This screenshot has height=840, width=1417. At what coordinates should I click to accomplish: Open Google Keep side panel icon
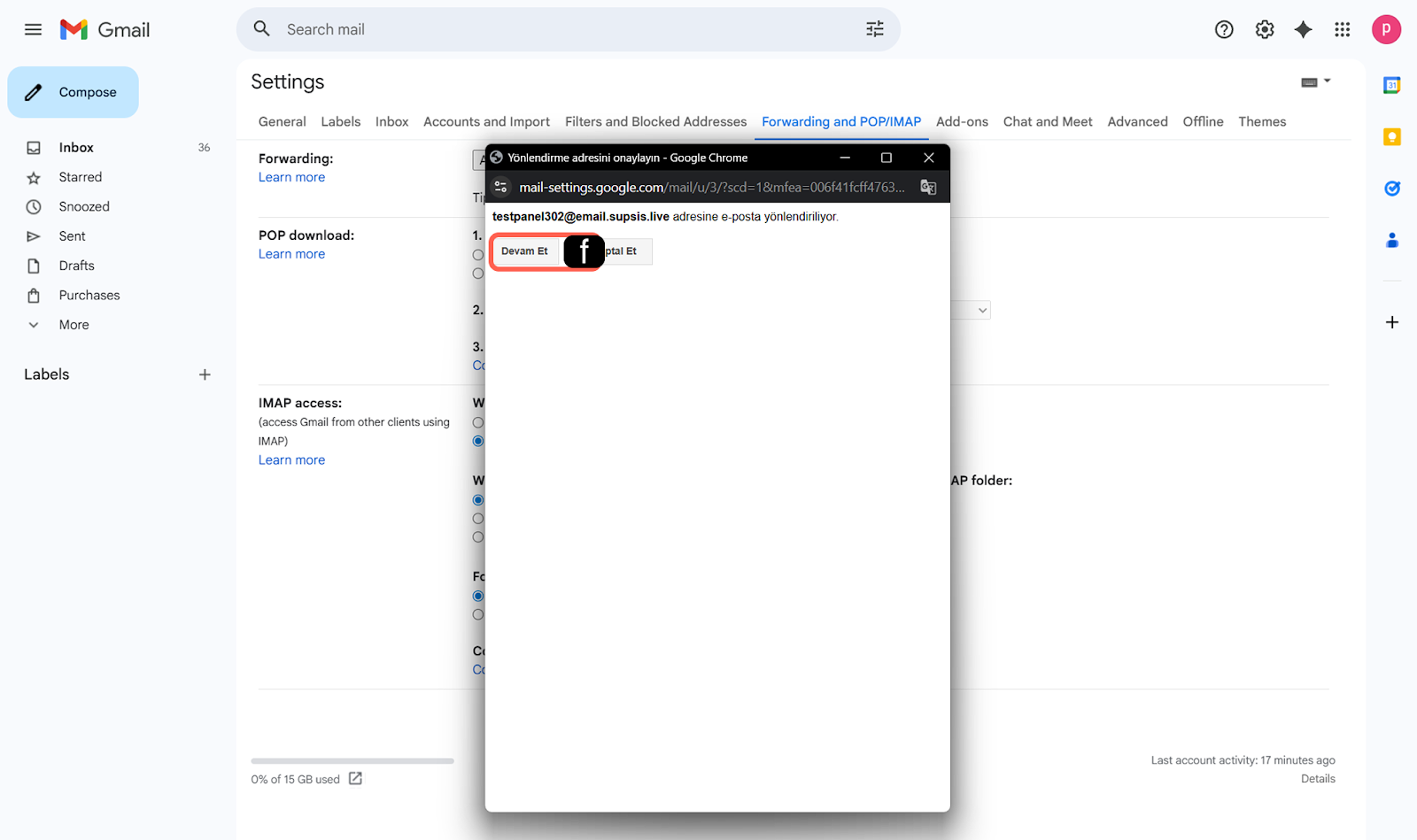(1391, 137)
